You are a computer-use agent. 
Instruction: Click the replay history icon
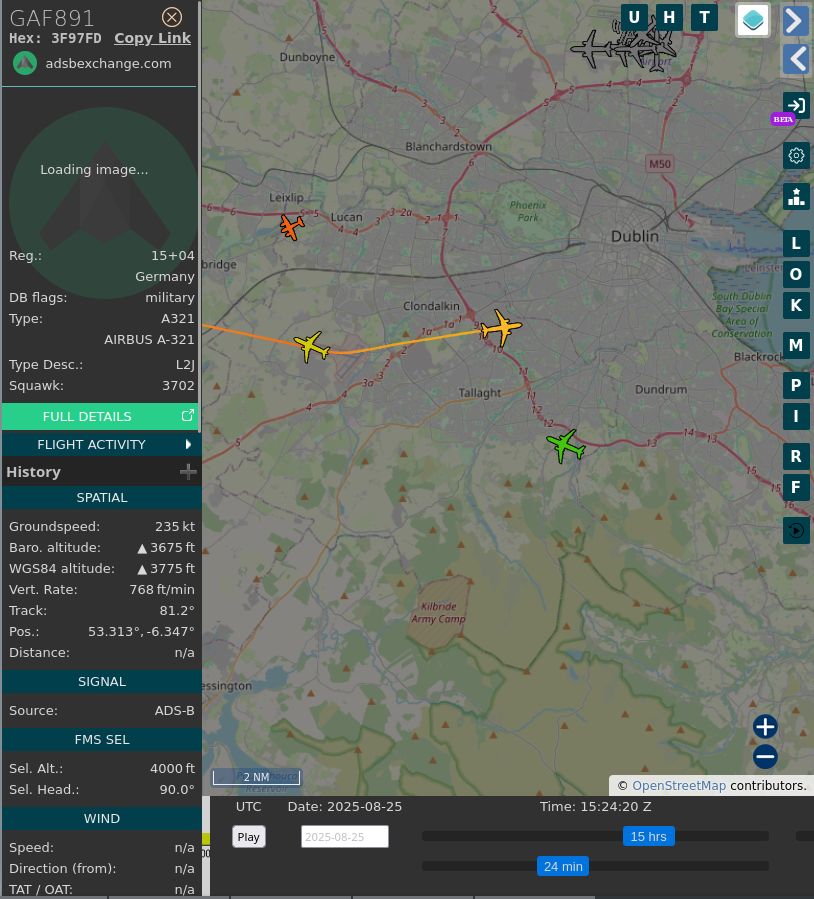[796, 530]
